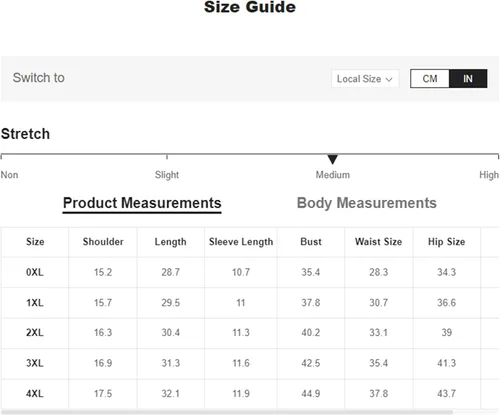This screenshot has width=500, height=415.
Task: Open the Local Size dropdown
Action: pyautogui.click(x=365, y=79)
